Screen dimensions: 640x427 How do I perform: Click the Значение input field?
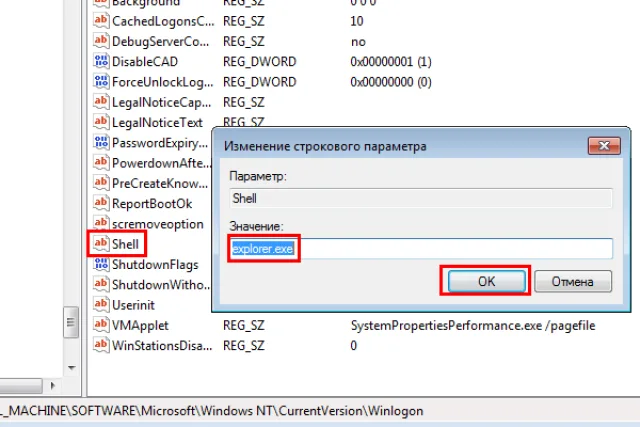coord(420,249)
